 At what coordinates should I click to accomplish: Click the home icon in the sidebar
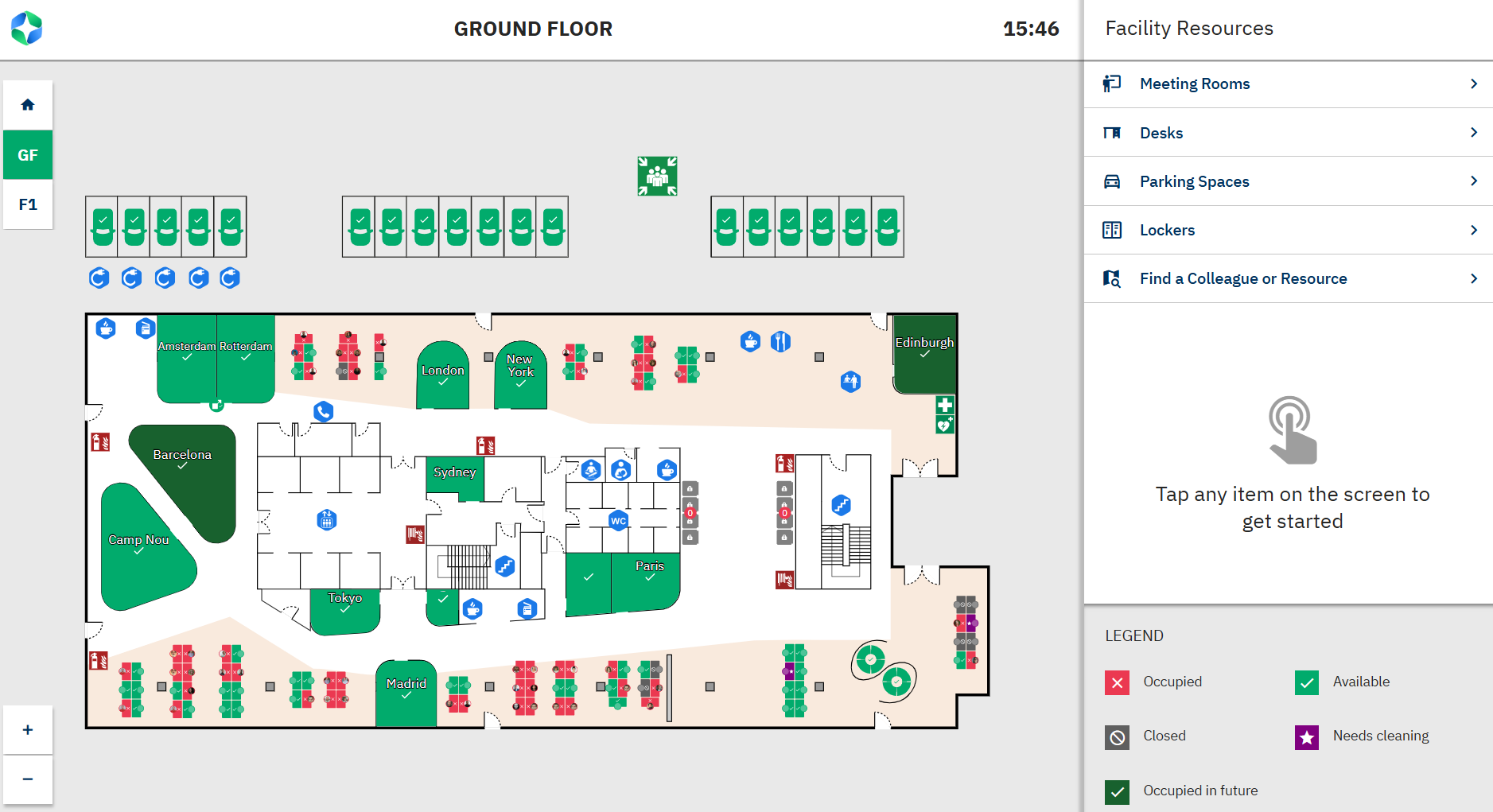pyautogui.click(x=28, y=105)
